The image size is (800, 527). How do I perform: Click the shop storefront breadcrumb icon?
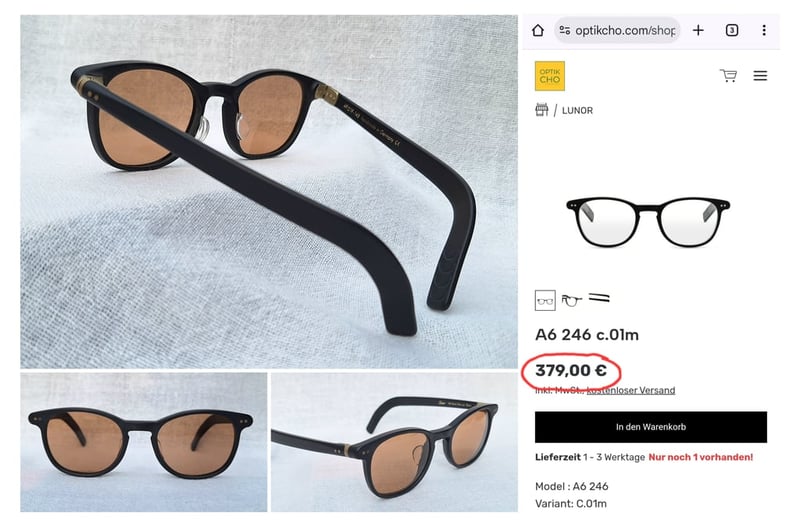coord(542,110)
